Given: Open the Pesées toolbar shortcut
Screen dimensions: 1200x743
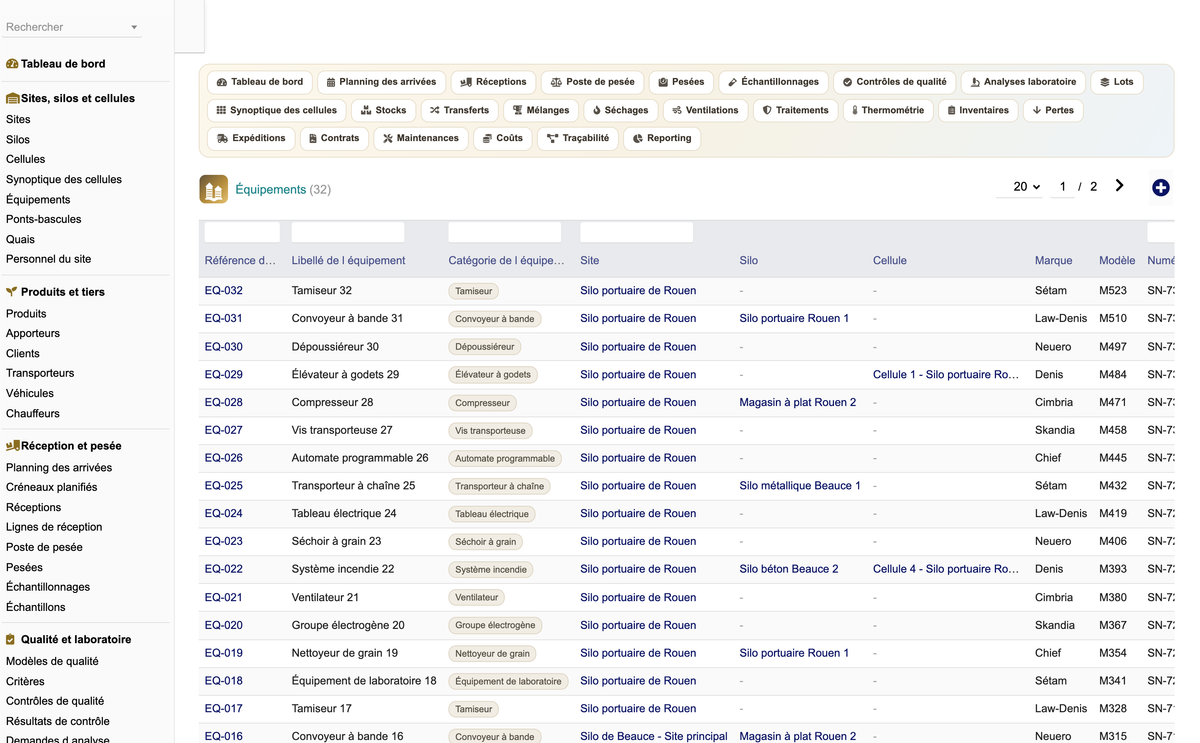Looking at the screenshot, I should pyautogui.click(x=681, y=82).
